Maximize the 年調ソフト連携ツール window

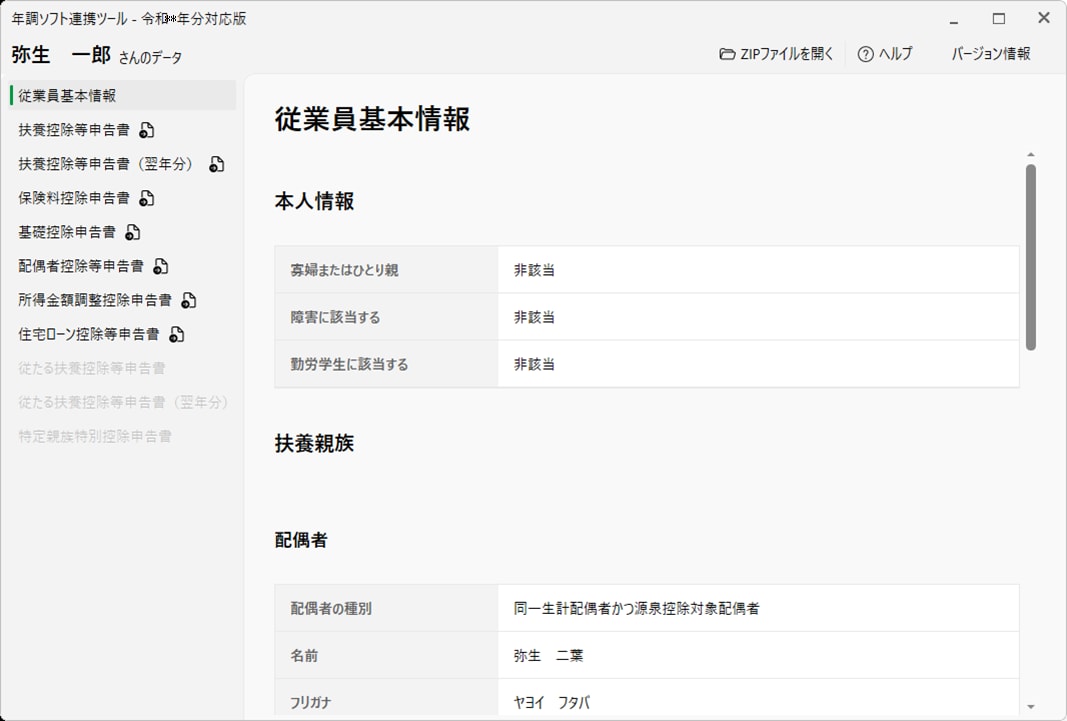(x=998, y=18)
